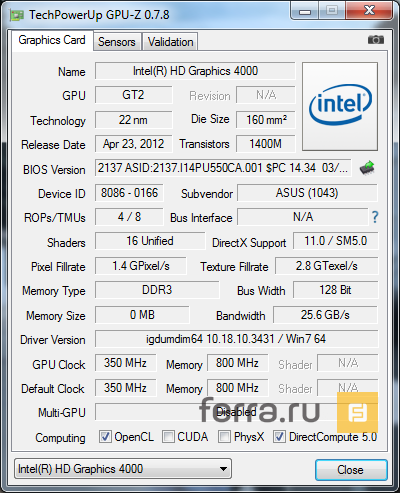Click the BIOS Version field

point(223,168)
